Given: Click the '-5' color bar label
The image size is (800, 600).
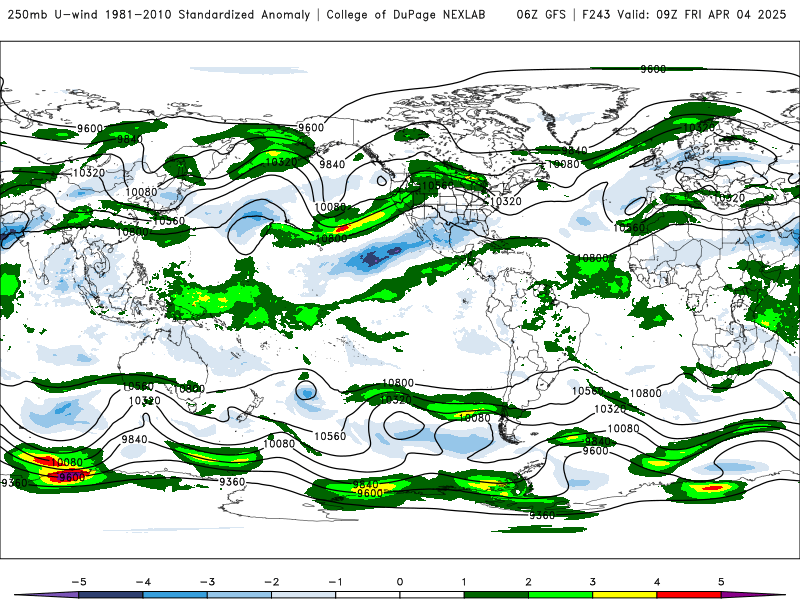Looking at the screenshot, I should coord(79,582).
